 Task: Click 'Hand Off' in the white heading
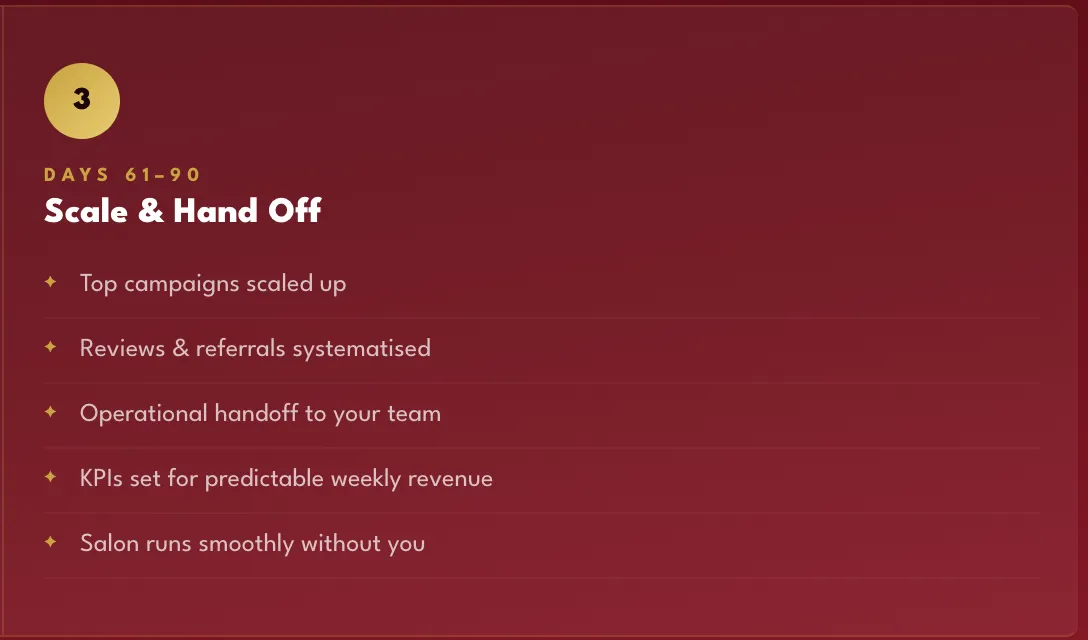pos(247,210)
